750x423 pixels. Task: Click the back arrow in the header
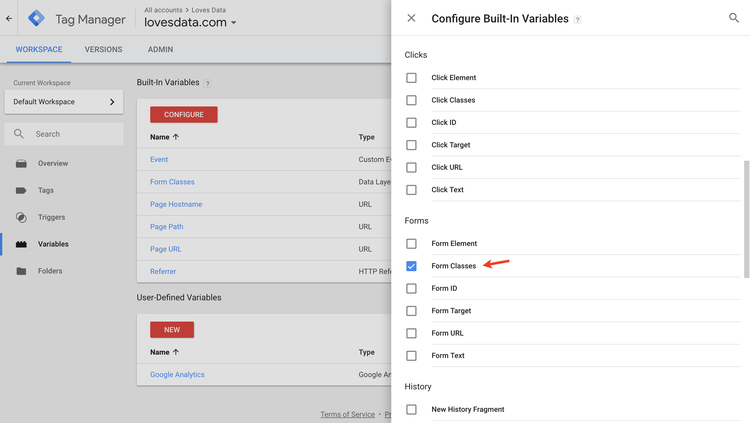pos(9,19)
